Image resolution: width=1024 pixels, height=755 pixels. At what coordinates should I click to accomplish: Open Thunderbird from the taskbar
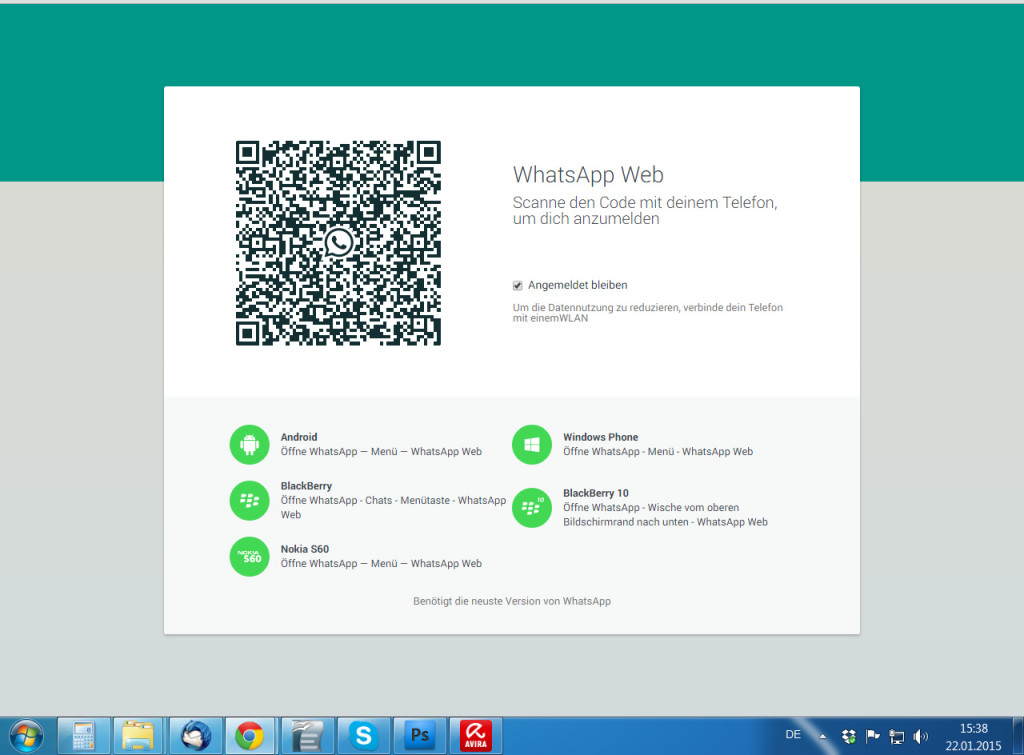coord(194,735)
